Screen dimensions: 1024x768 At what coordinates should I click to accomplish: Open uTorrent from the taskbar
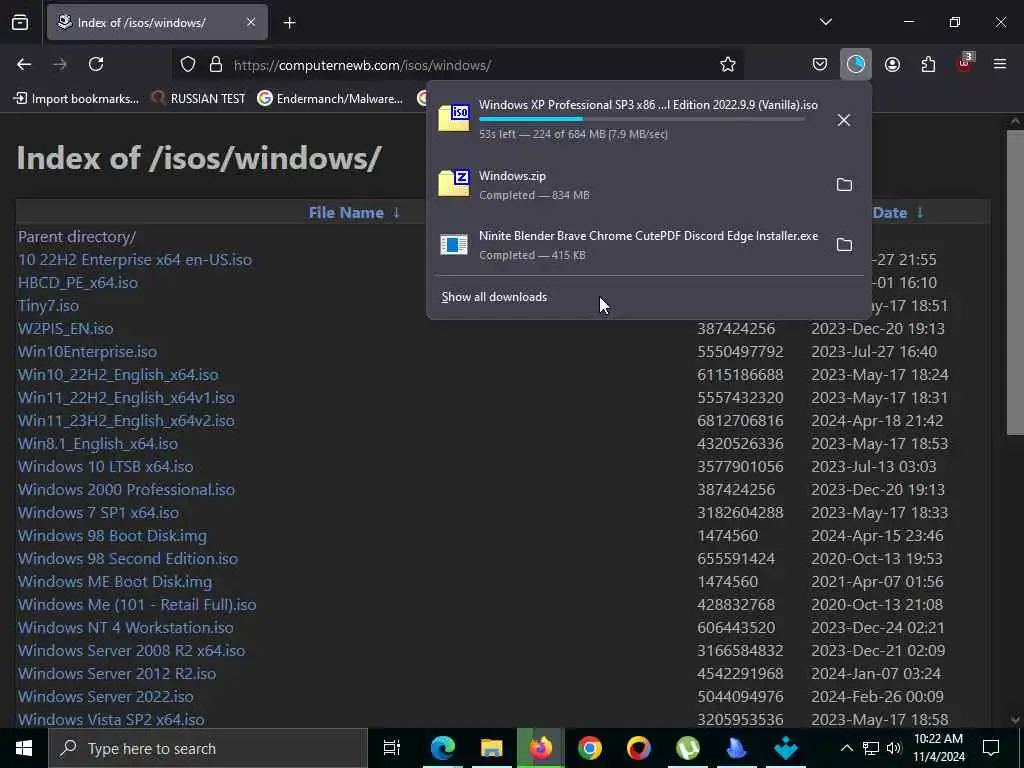tap(687, 748)
